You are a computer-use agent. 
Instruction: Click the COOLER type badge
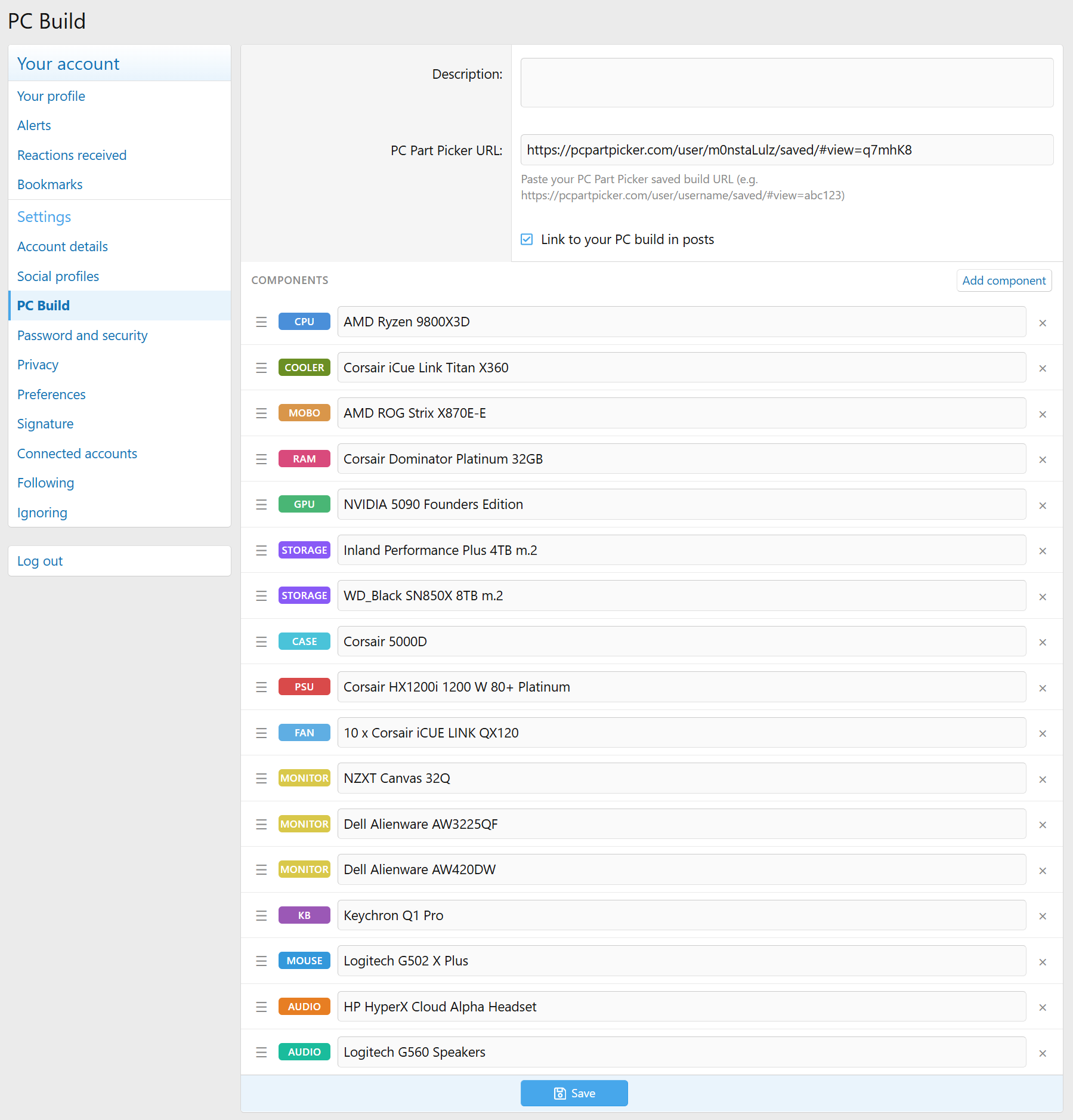pos(304,368)
